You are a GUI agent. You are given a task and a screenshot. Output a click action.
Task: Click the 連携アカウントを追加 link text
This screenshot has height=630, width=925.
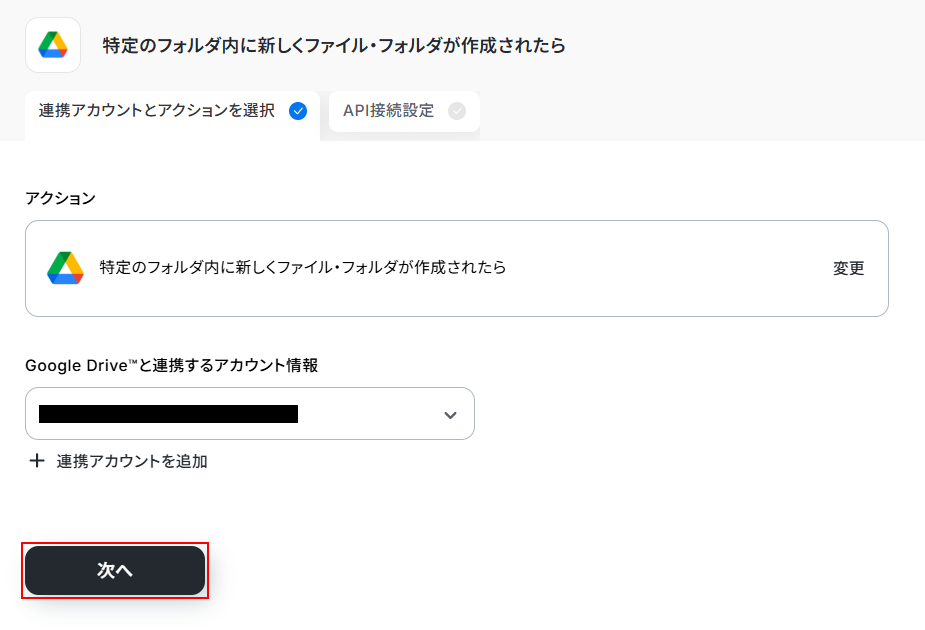coord(132,461)
